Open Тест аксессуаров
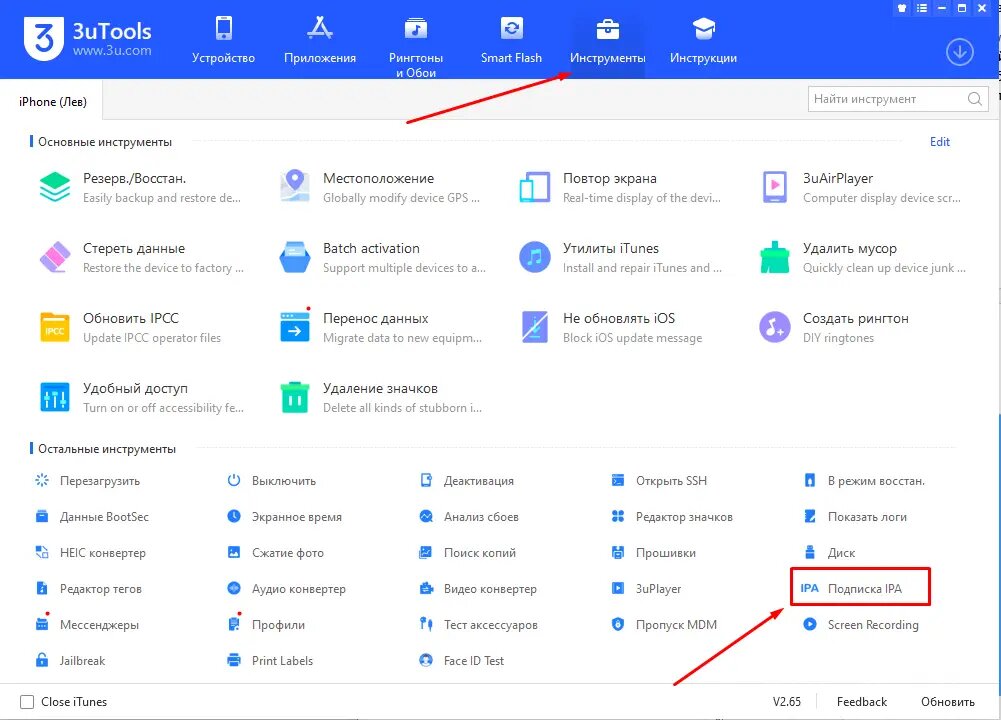The width and height of the screenshot is (1001, 720). click(479, 624)
